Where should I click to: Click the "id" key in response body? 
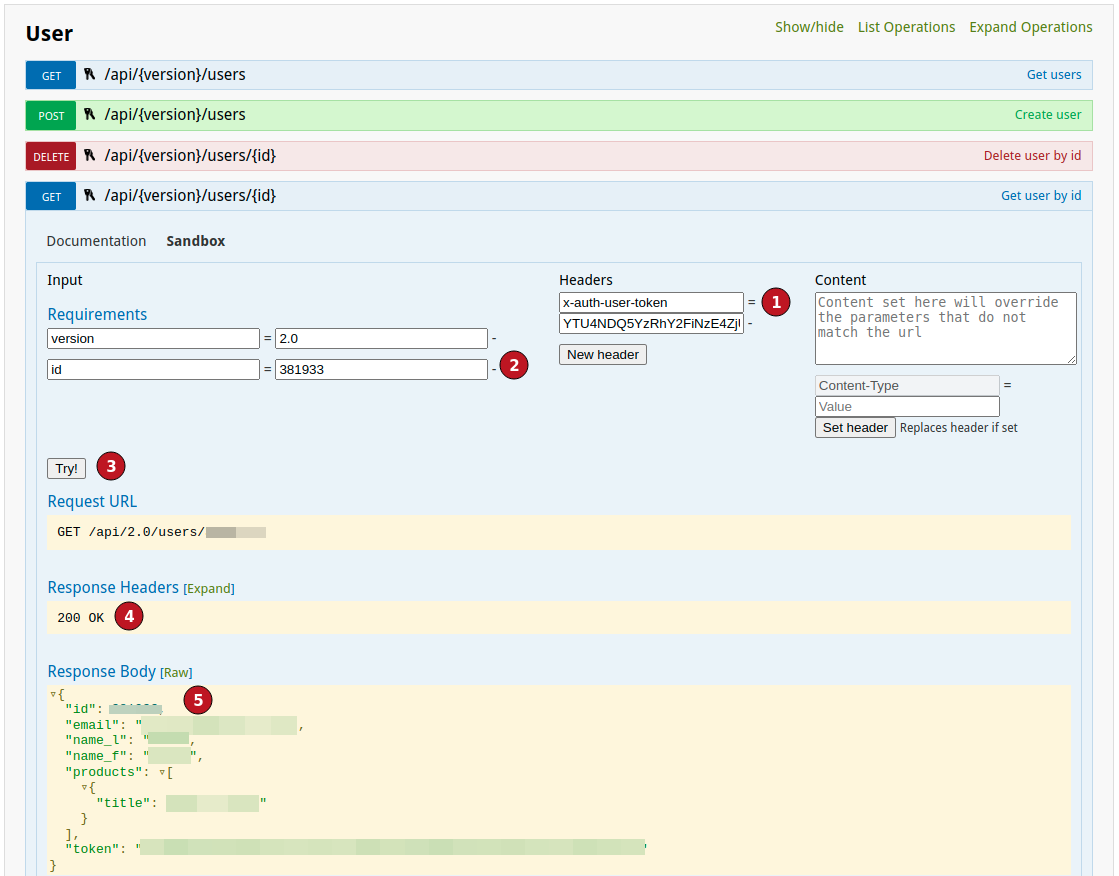click(x=81, y=709)
